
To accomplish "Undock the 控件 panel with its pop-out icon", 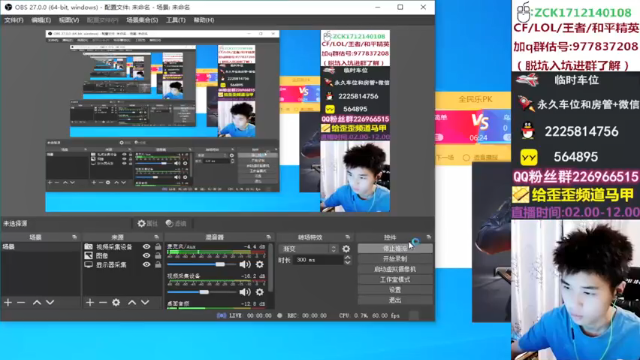I will coord(429,237).
